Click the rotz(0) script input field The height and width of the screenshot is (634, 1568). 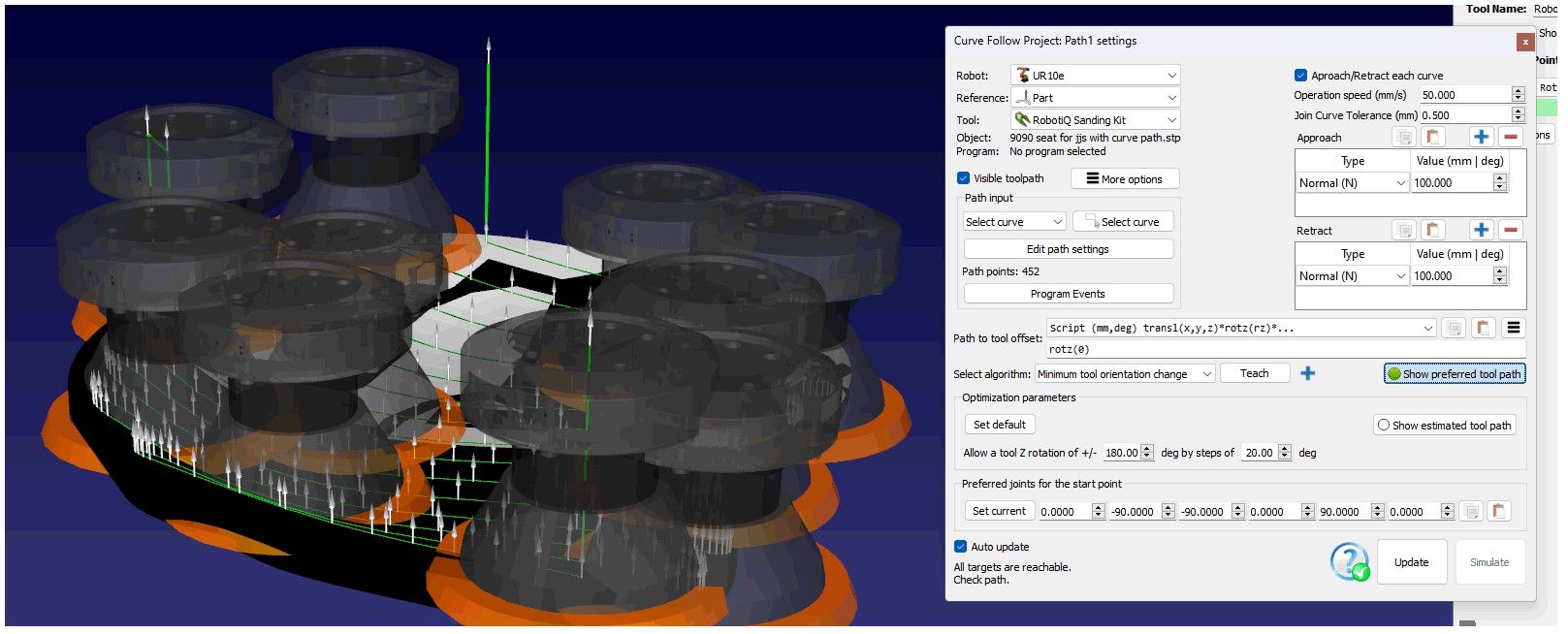coord(1285,350)
